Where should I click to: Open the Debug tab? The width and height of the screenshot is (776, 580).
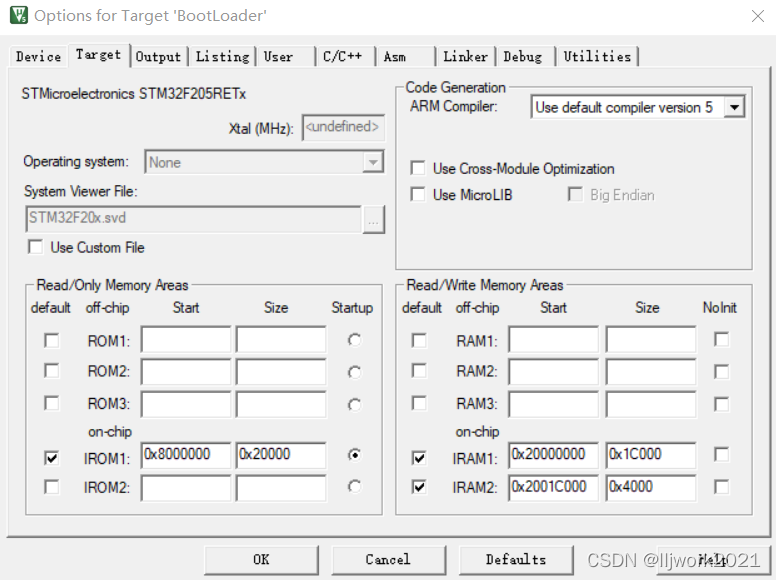(525, 56)
